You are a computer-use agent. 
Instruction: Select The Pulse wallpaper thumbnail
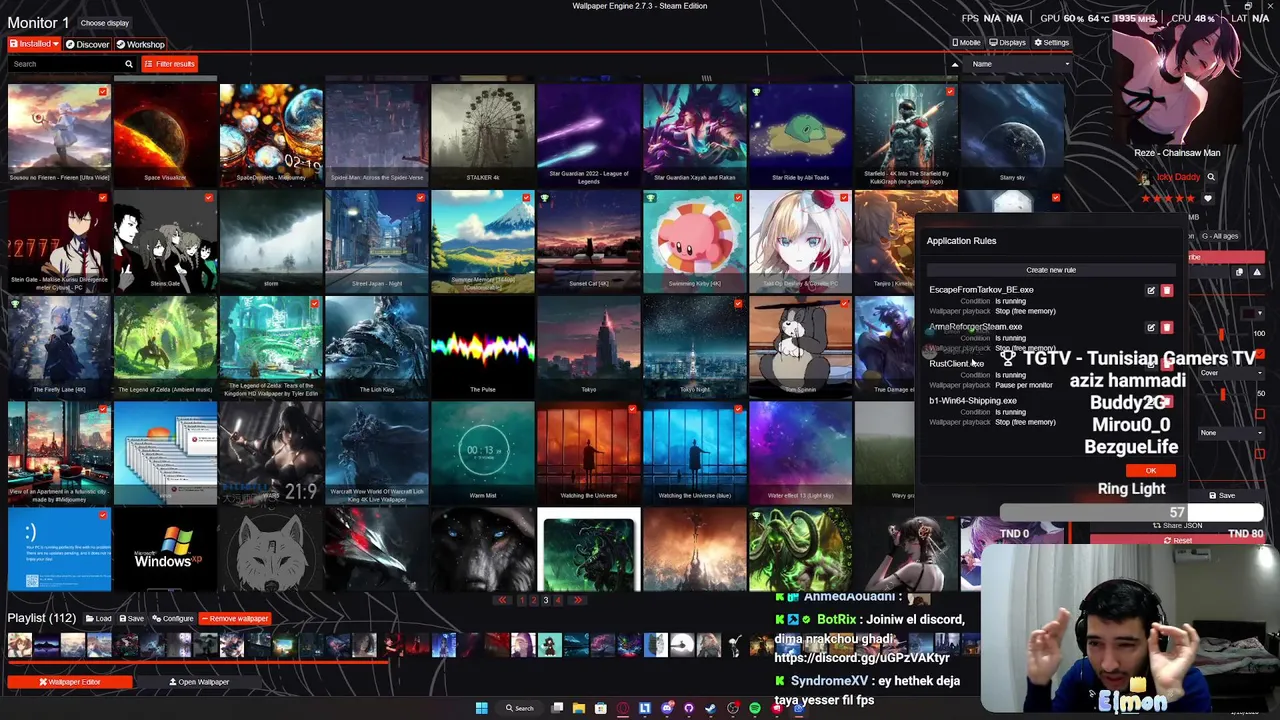click(x=483, y=347)
